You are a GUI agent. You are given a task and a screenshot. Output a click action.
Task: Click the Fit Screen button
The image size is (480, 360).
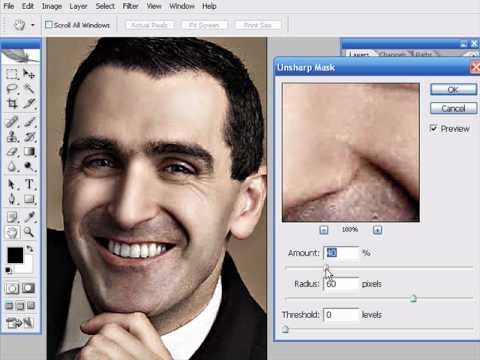pos(204,25)
